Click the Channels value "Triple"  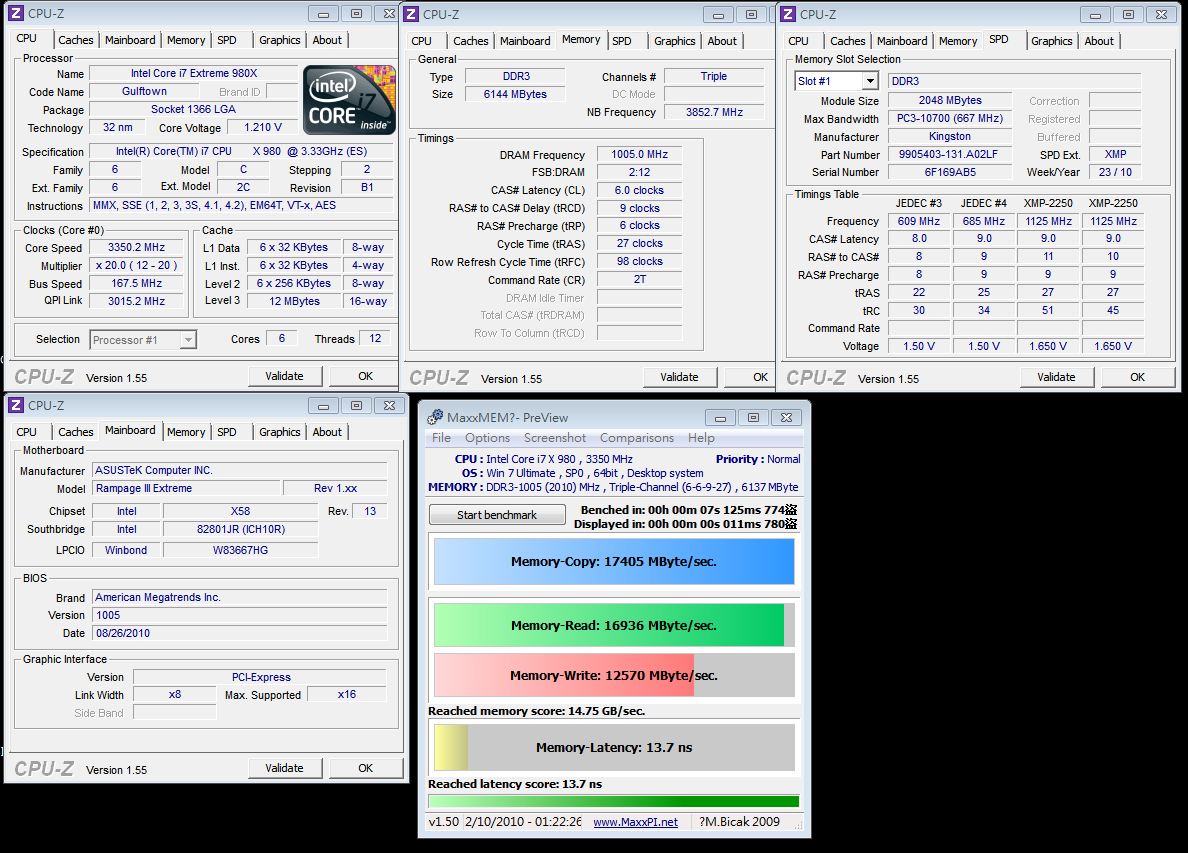pos(714,77)
